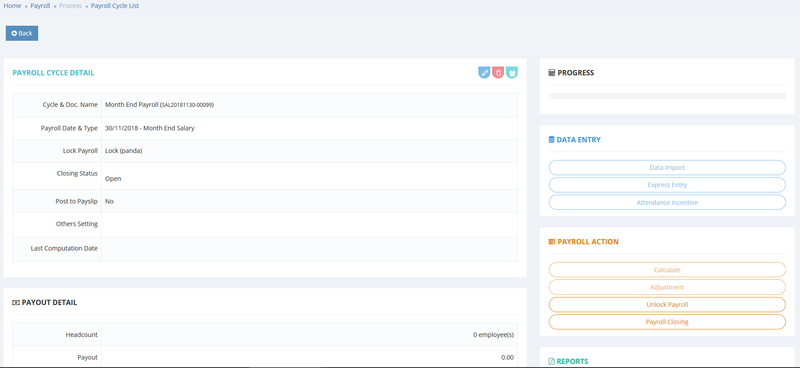The width and height of the screenshot is (800, 368).
Task: Open Express Entry
Action: point(667,185)
